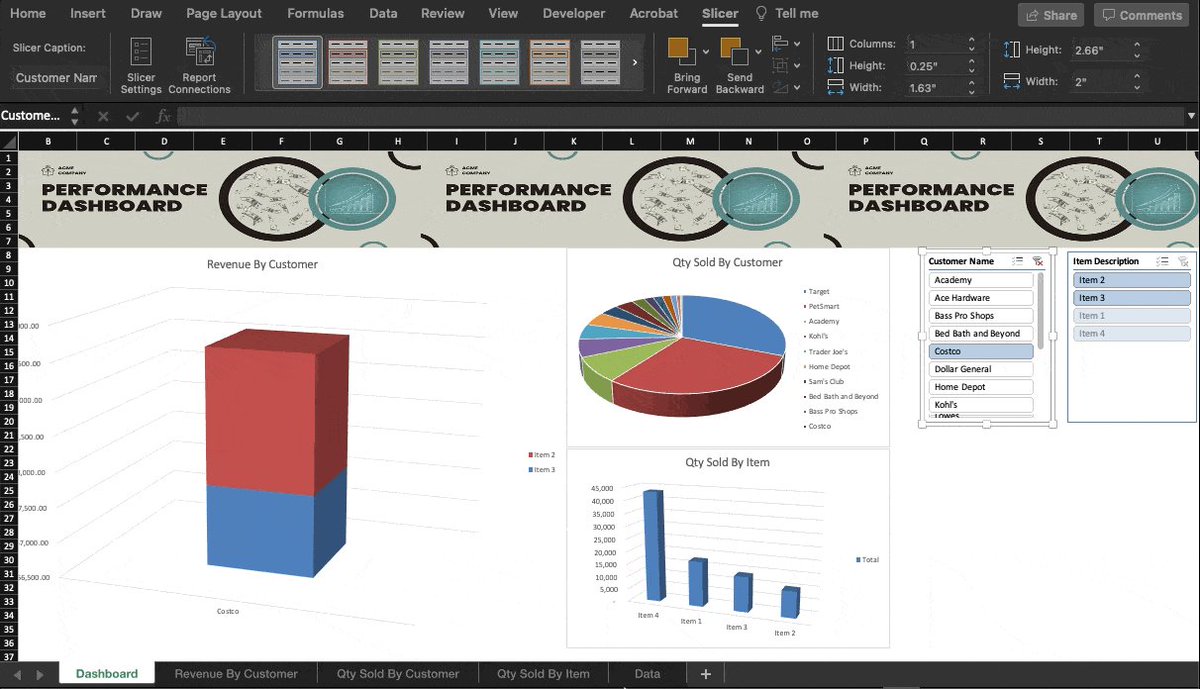Select the last visible slicer style swatch
Image resolution: width=1200 pixels, height=689 pixels.
tap(600, 62)
